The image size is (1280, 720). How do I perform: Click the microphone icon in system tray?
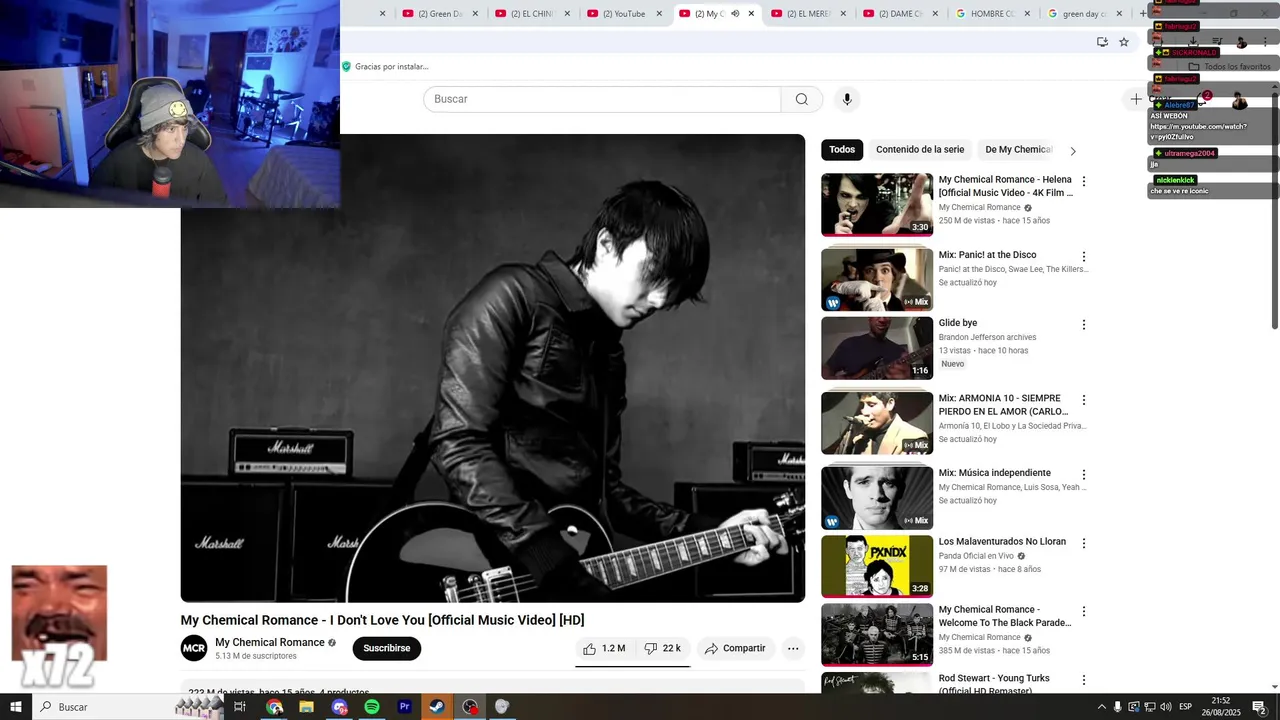[1117, 707]
